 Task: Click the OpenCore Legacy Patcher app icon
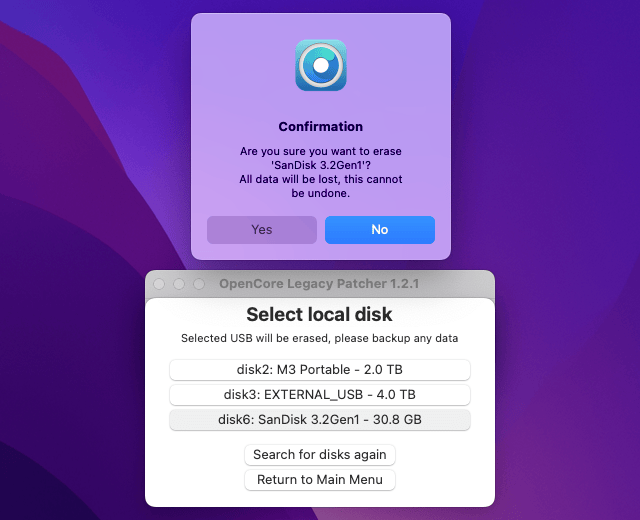tap(320, 65)
